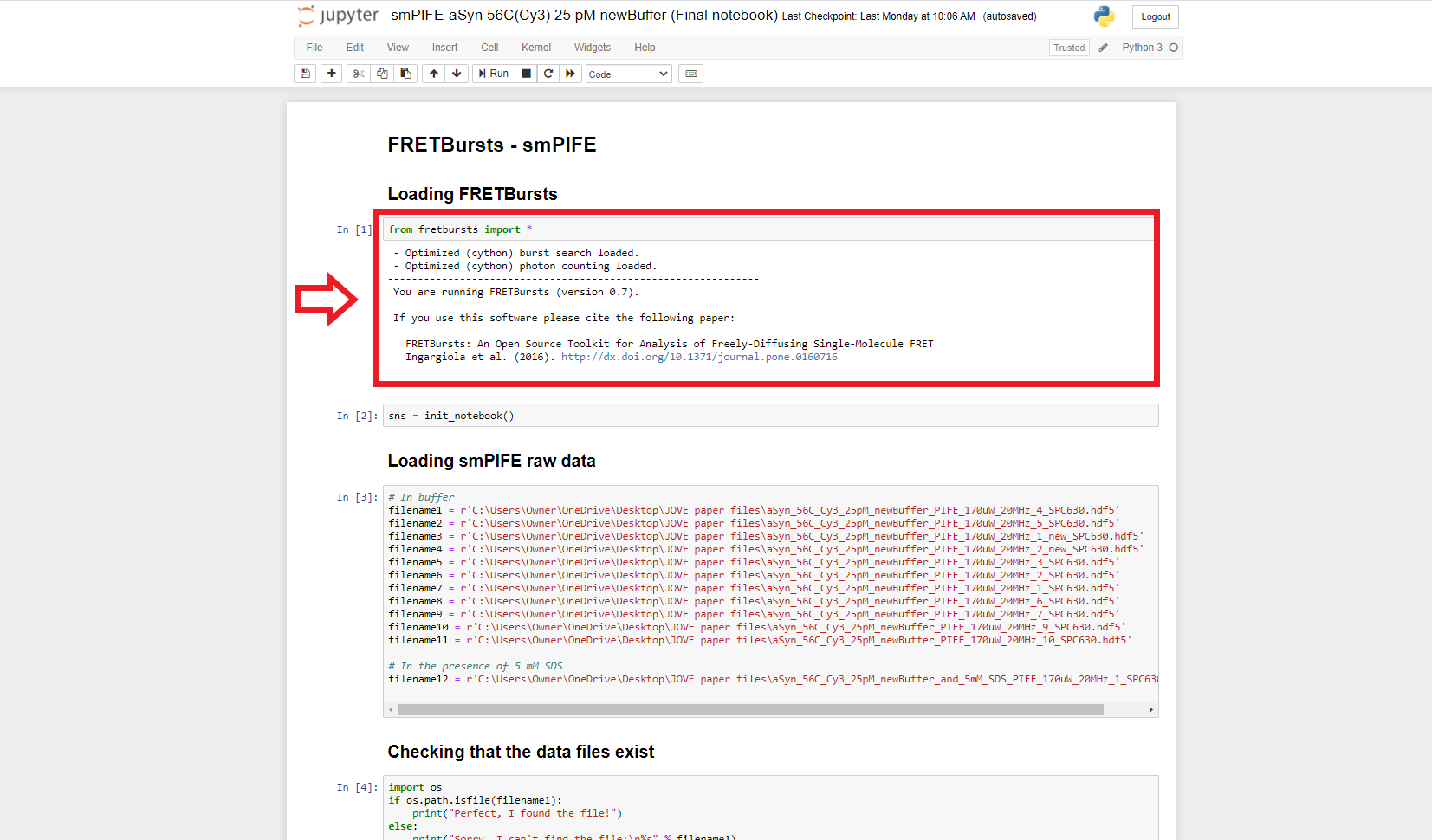
Task: Open the Edit menu
Action: pos(355,48)
